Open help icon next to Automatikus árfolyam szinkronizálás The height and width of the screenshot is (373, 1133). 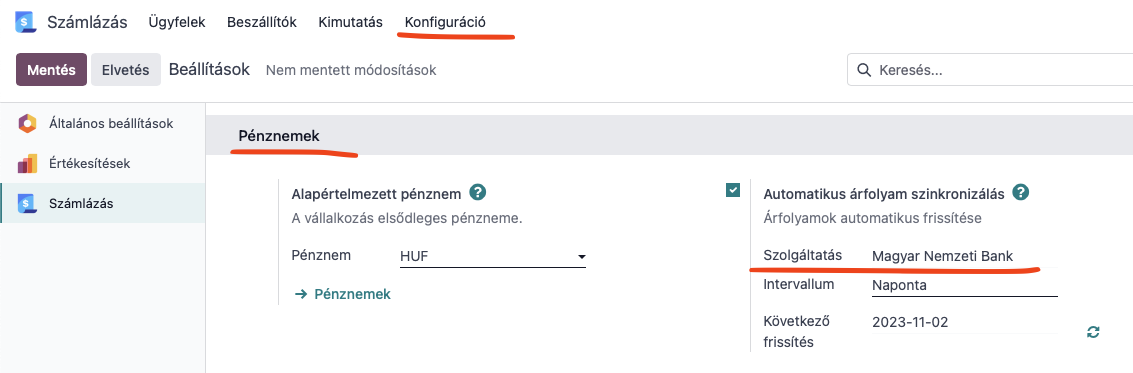(x=1020, y=193)
